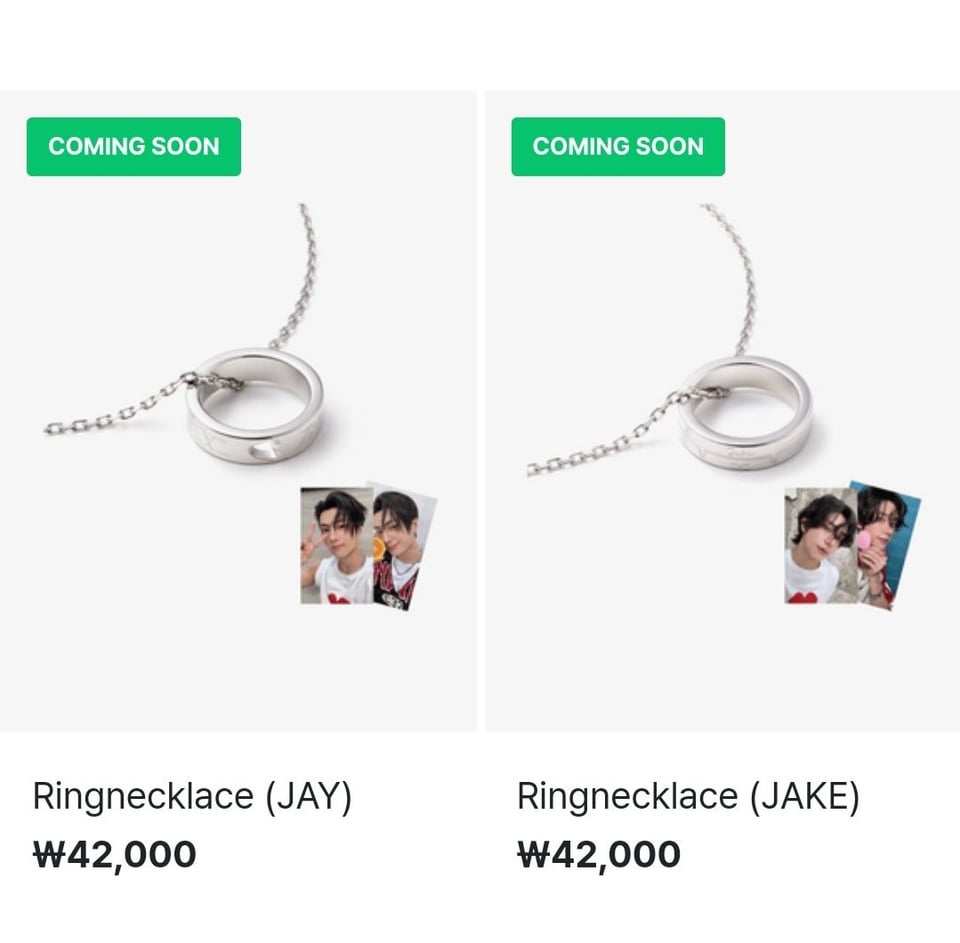Select the ₩42,000 price under JAY necklace

pos(114,855)
